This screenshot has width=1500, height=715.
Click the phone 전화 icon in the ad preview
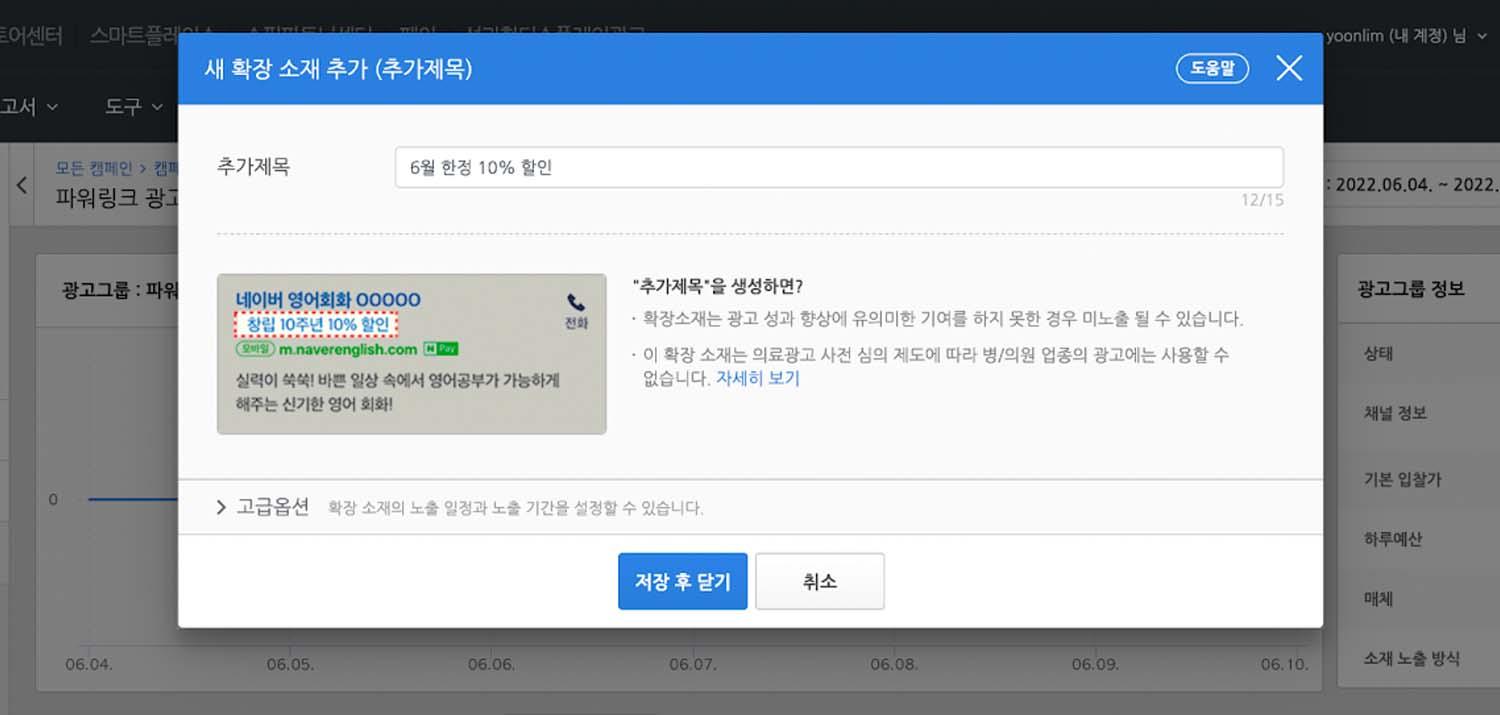[x=576, y=303]
